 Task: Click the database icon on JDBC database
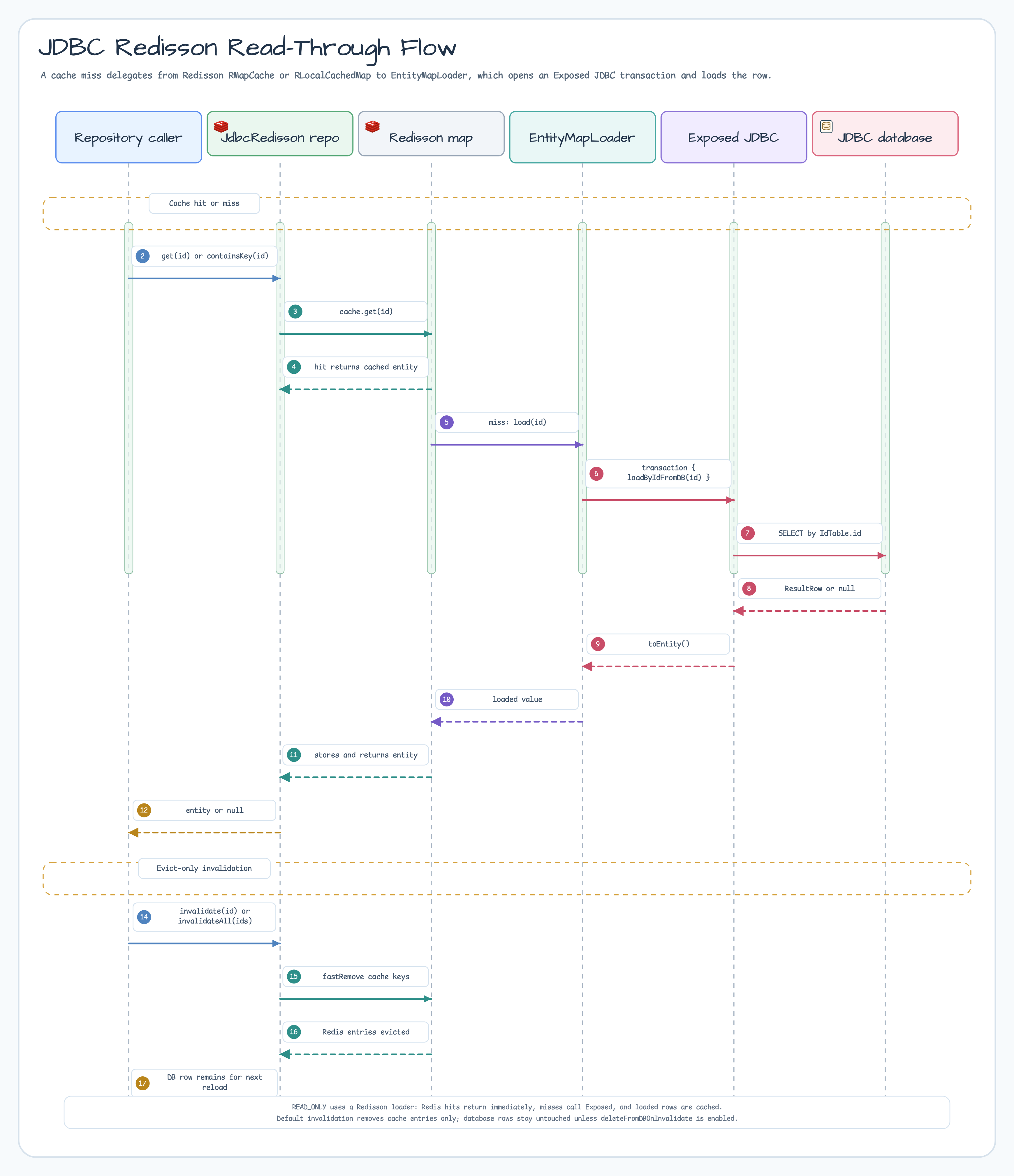(827, 126)
